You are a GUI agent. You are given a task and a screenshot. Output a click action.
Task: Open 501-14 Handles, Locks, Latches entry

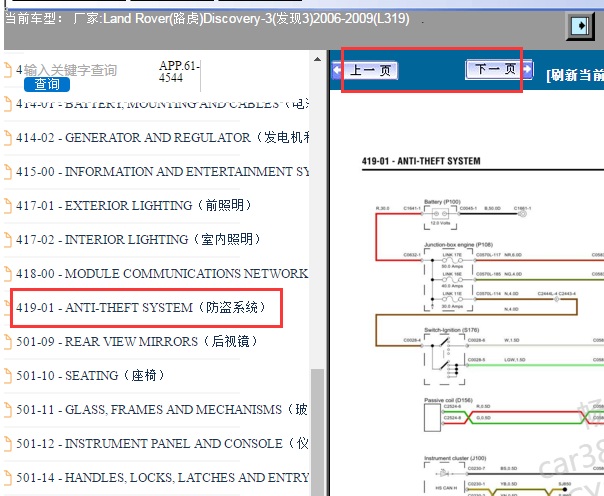click(x=162, y=478)
